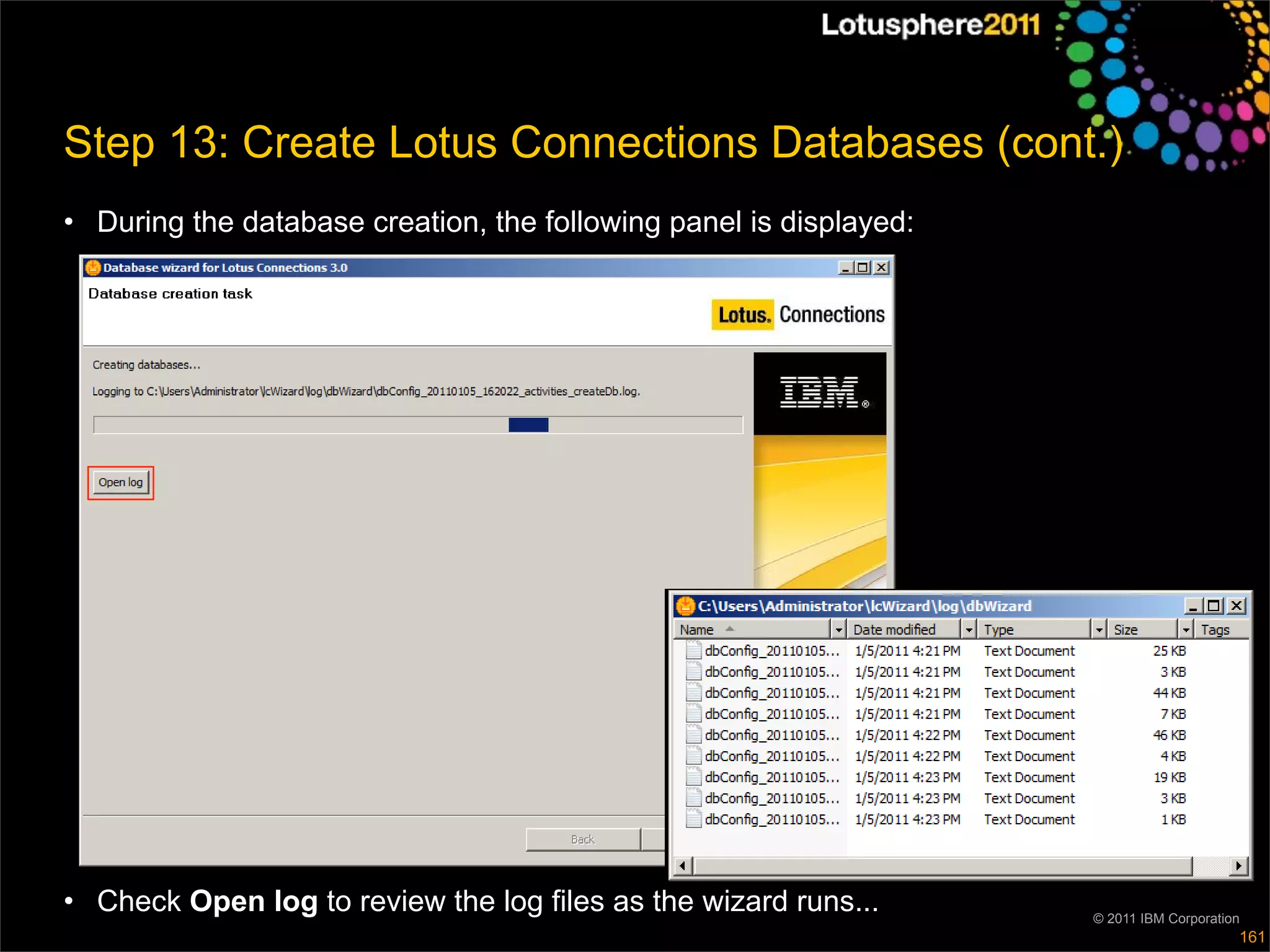Click the wizard title bar app icon
The width and height of the screenshot is (1270, 952).
point(93,268)
